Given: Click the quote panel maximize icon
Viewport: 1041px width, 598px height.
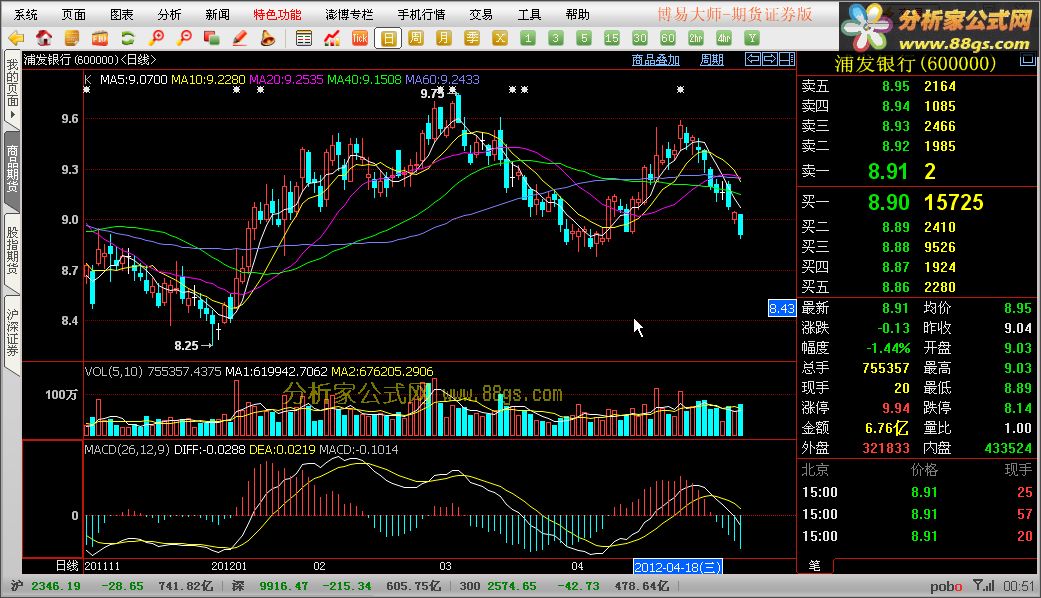Looking at the screenshot, I should point(1028,60).
